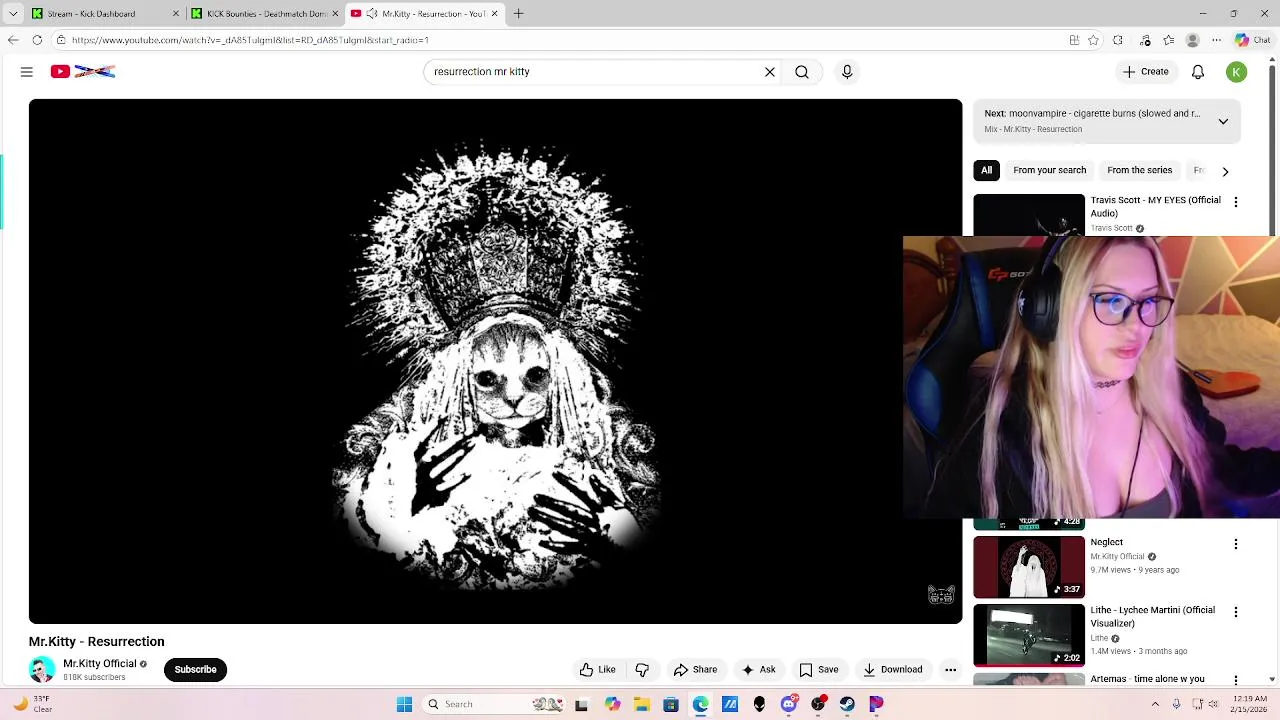The width and height of the screenshot is (1280, 720).
Task: Open taskbar weather widget 33°F Clear
Action: pyautogui.click(x=32, y=704)
